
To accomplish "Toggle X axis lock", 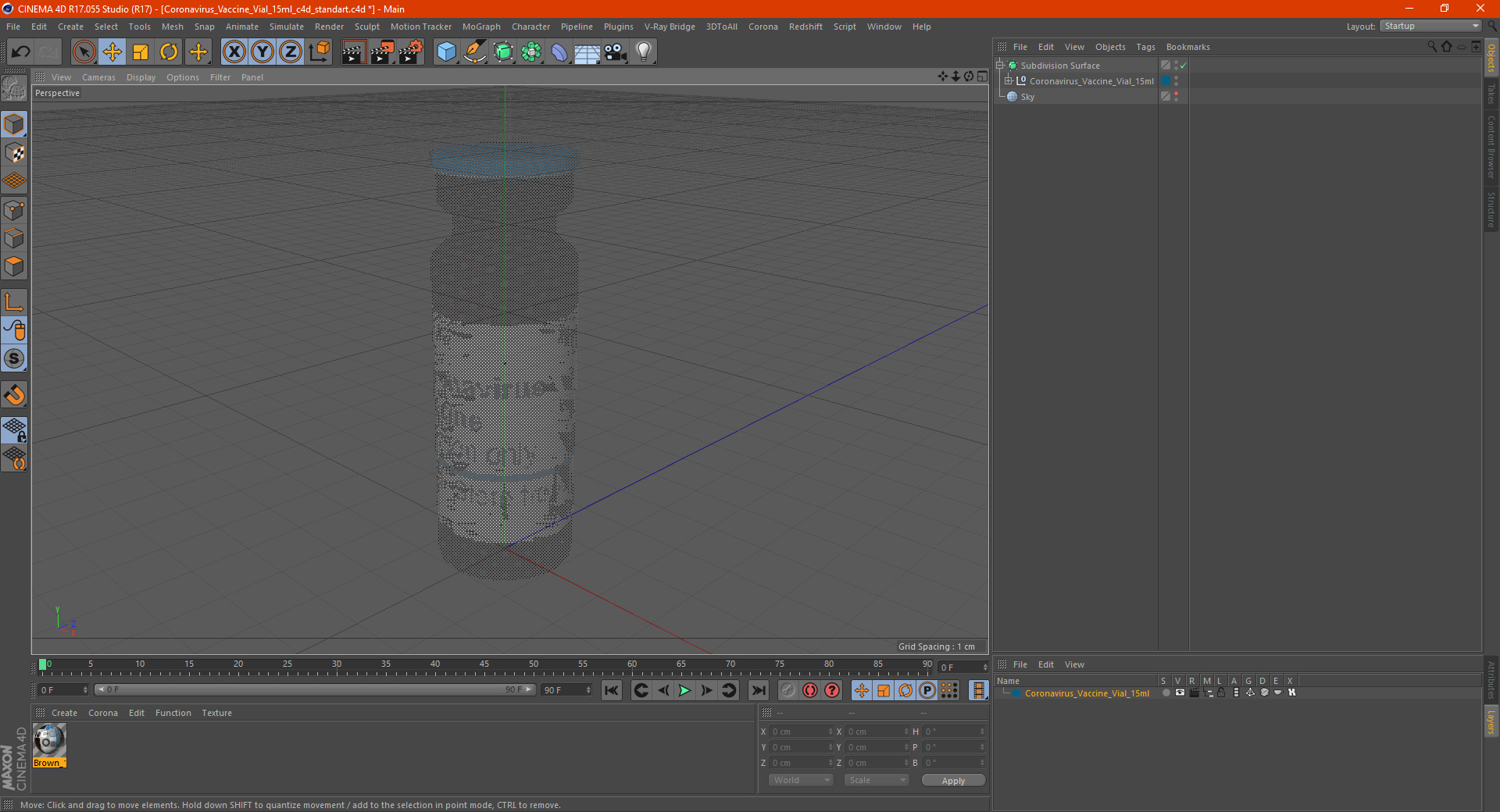I will (x=234, y=52).
